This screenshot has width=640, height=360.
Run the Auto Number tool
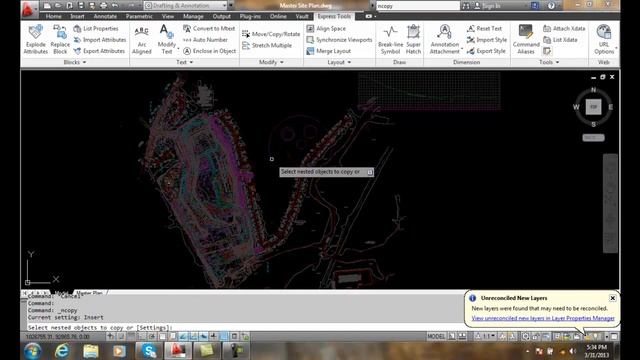pyautogui.click(x=205, y=40)
